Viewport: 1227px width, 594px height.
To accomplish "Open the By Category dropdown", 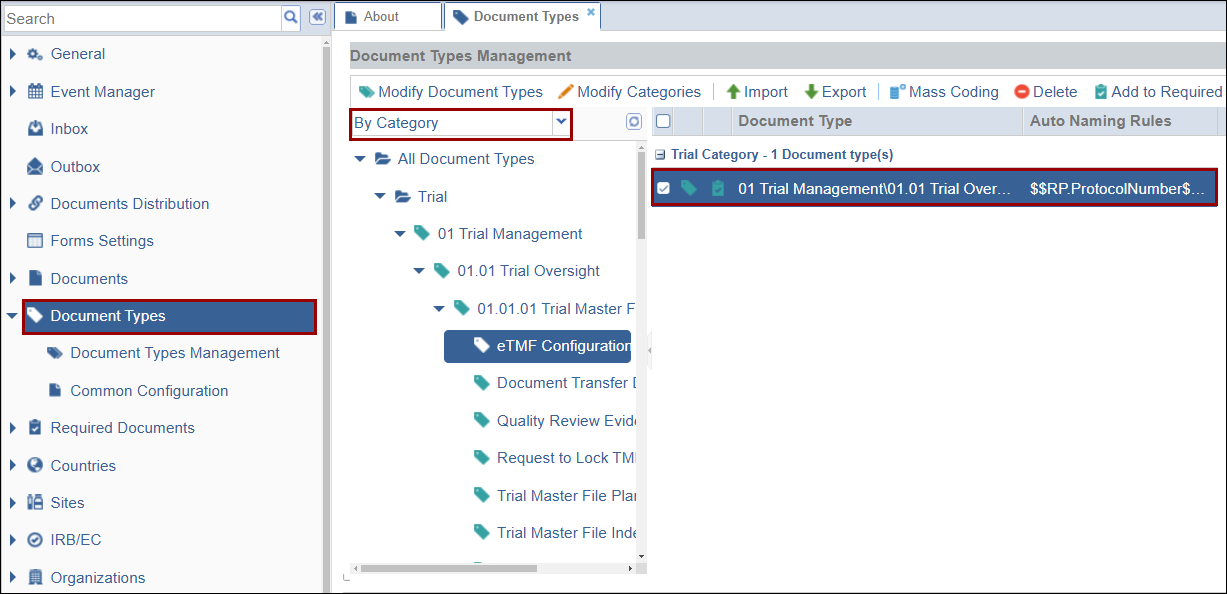I will (561, 122).
